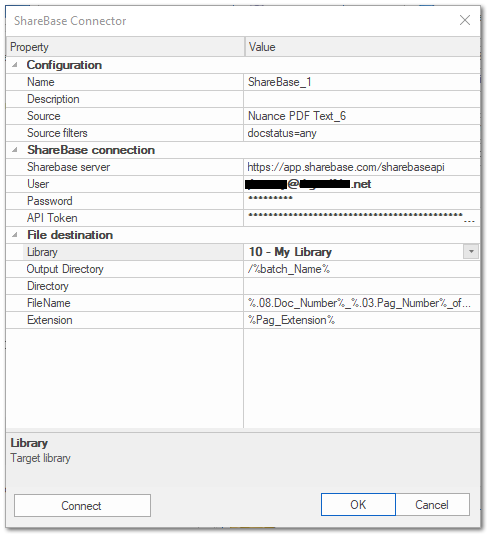Click the empty Description value field
Screen dimensions: 490x537
click(362, 99)
